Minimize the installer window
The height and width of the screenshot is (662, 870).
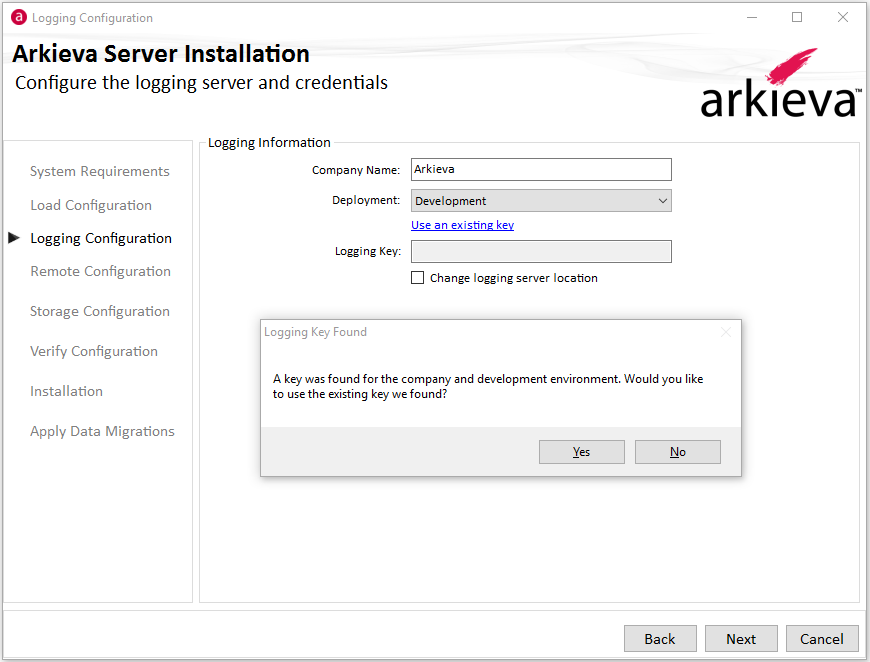coord(752,17)
